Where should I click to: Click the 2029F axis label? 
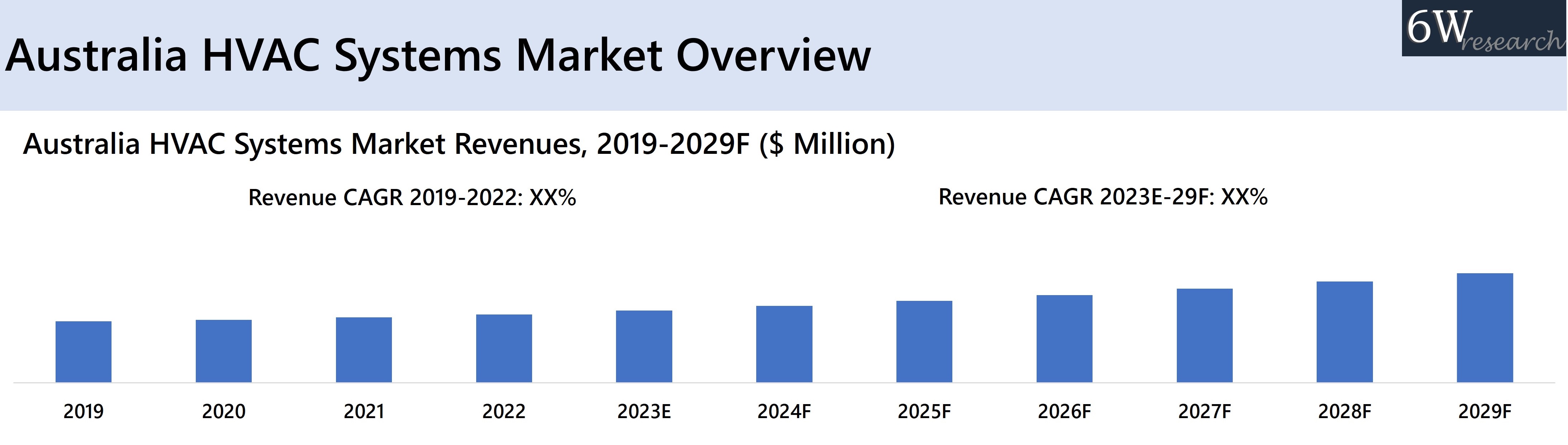pos(1484,412)
